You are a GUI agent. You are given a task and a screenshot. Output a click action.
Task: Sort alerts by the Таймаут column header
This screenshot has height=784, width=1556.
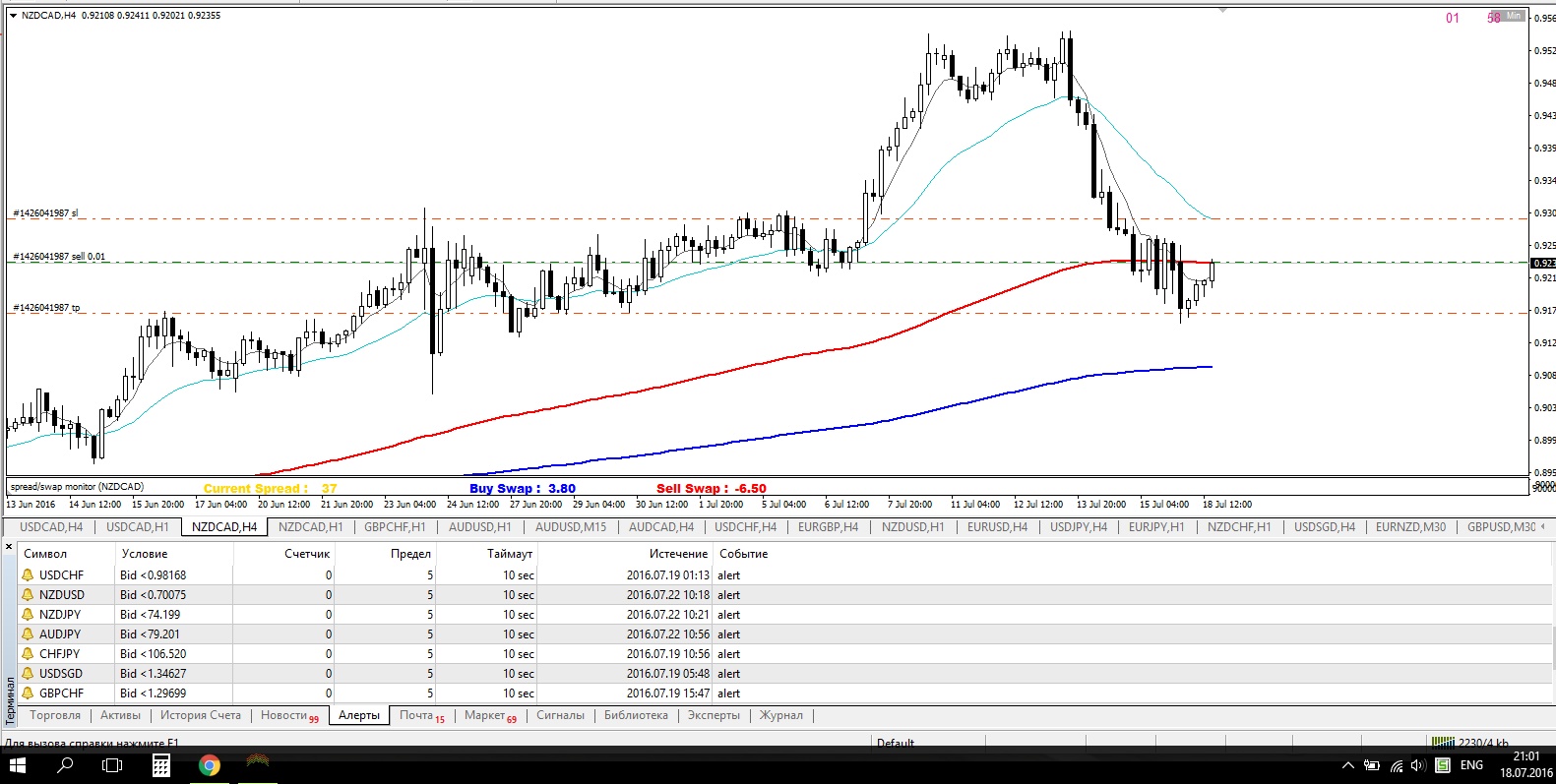509,554
